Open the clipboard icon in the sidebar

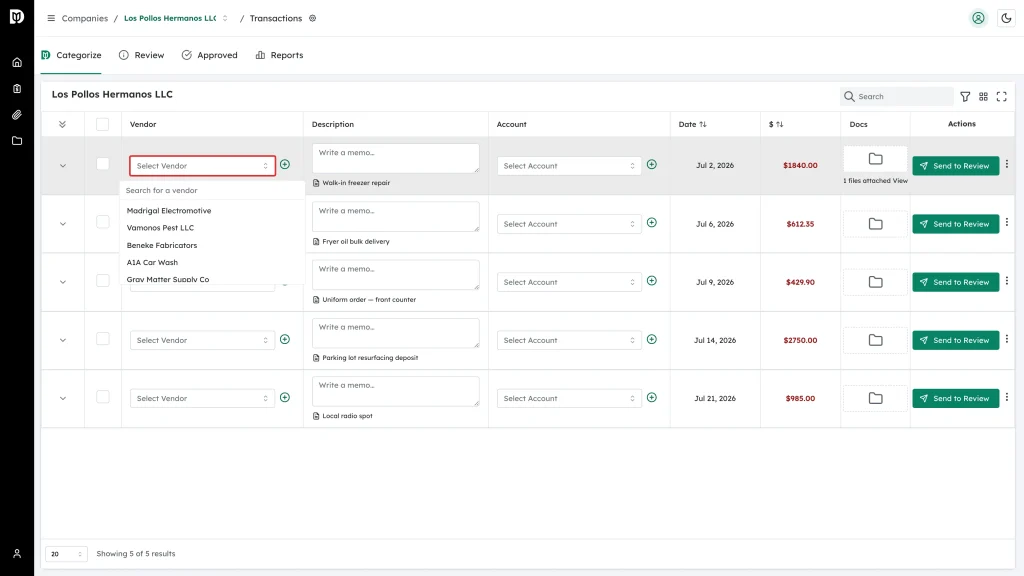click(17, 89)
